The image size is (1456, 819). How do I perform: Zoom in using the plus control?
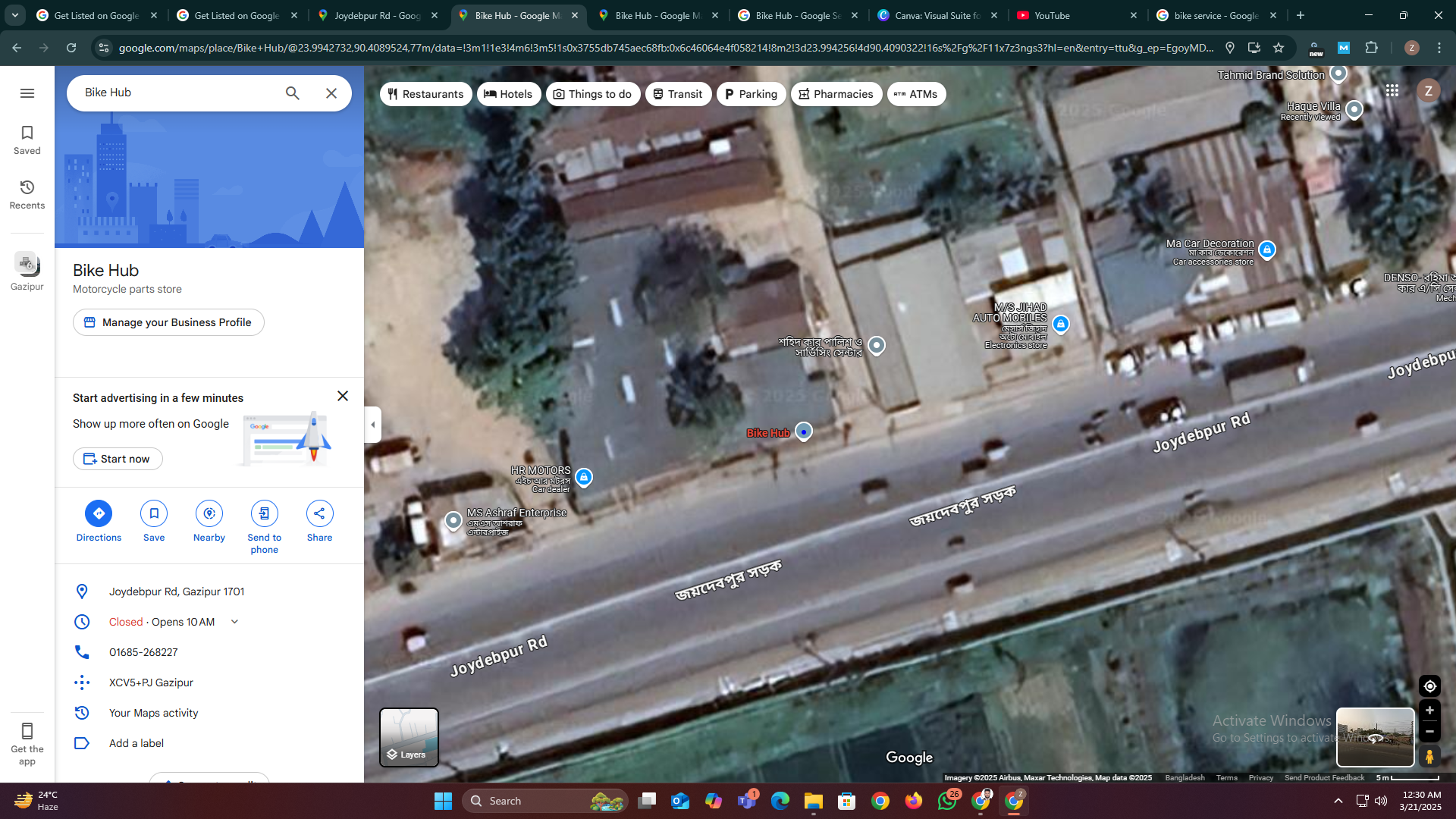click(x=1430, y=711)
